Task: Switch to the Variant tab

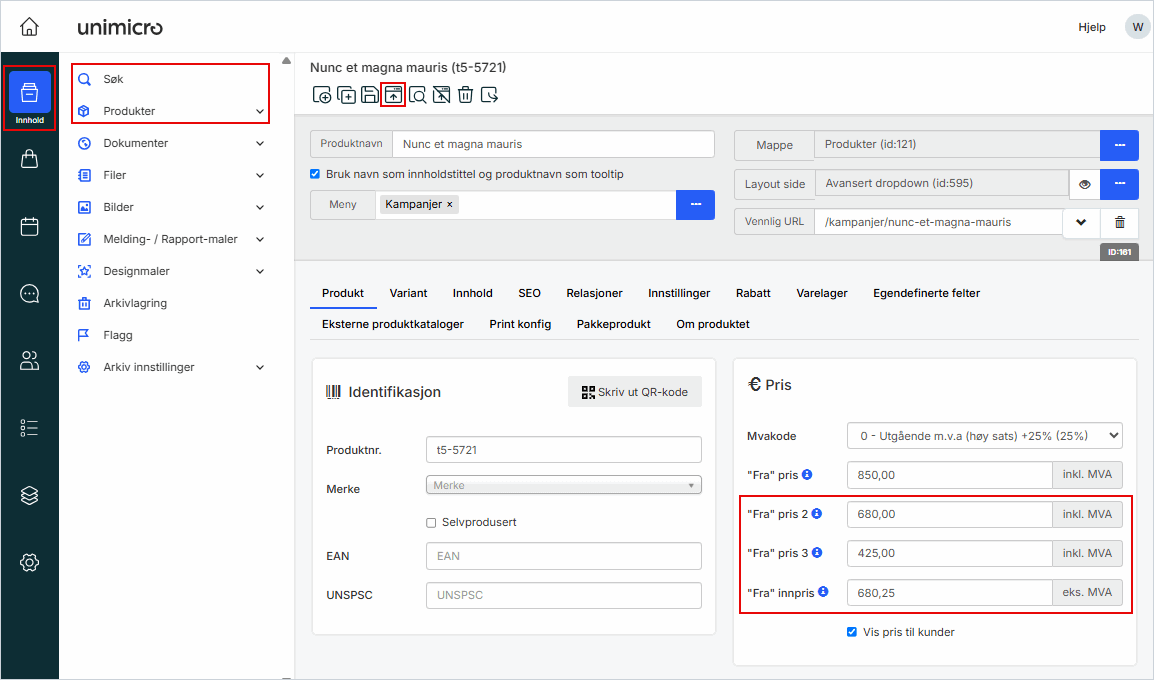Action: [408, 293]
